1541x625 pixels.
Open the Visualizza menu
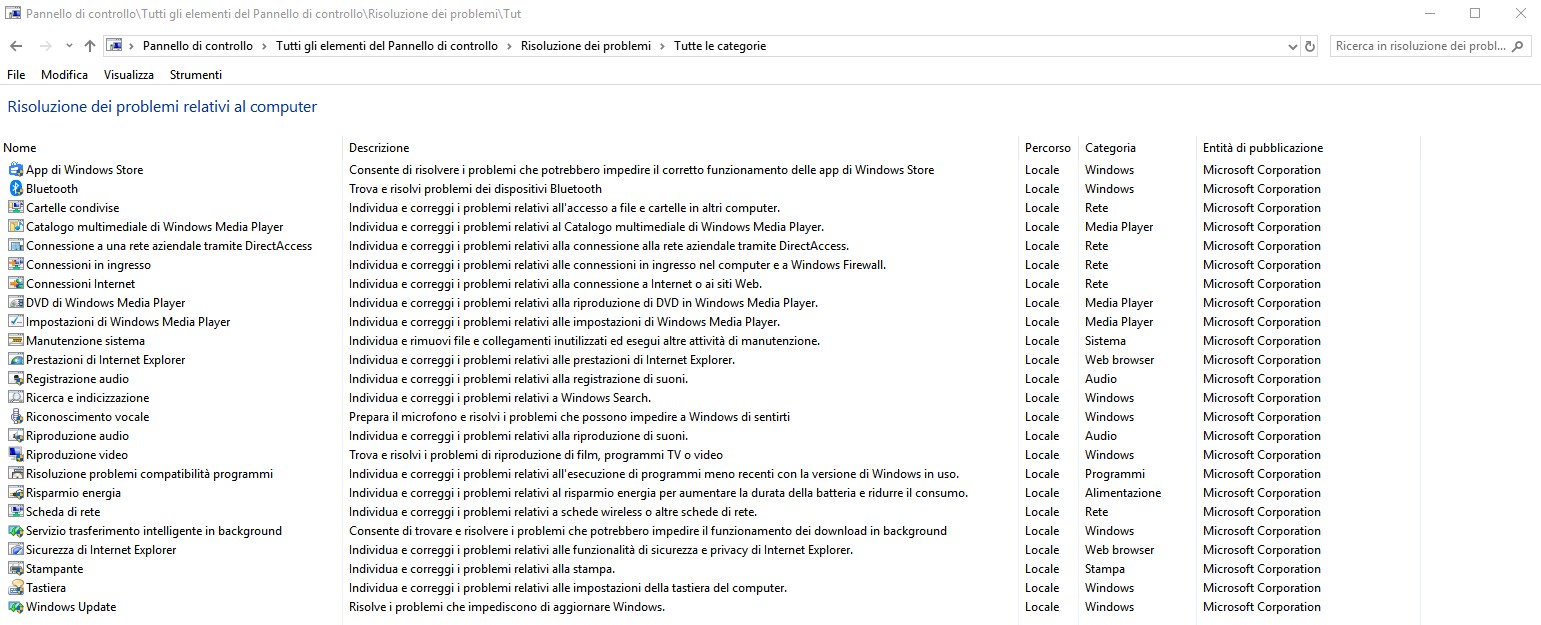[129, 75]
